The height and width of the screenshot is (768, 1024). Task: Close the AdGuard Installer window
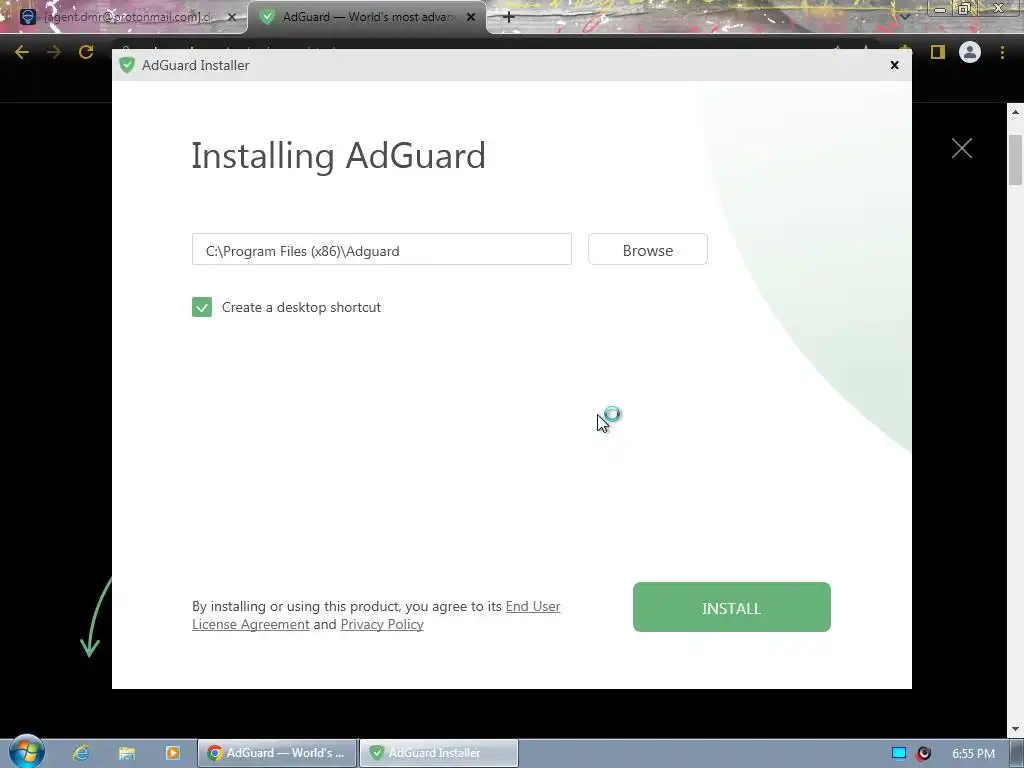click(895, 65)
